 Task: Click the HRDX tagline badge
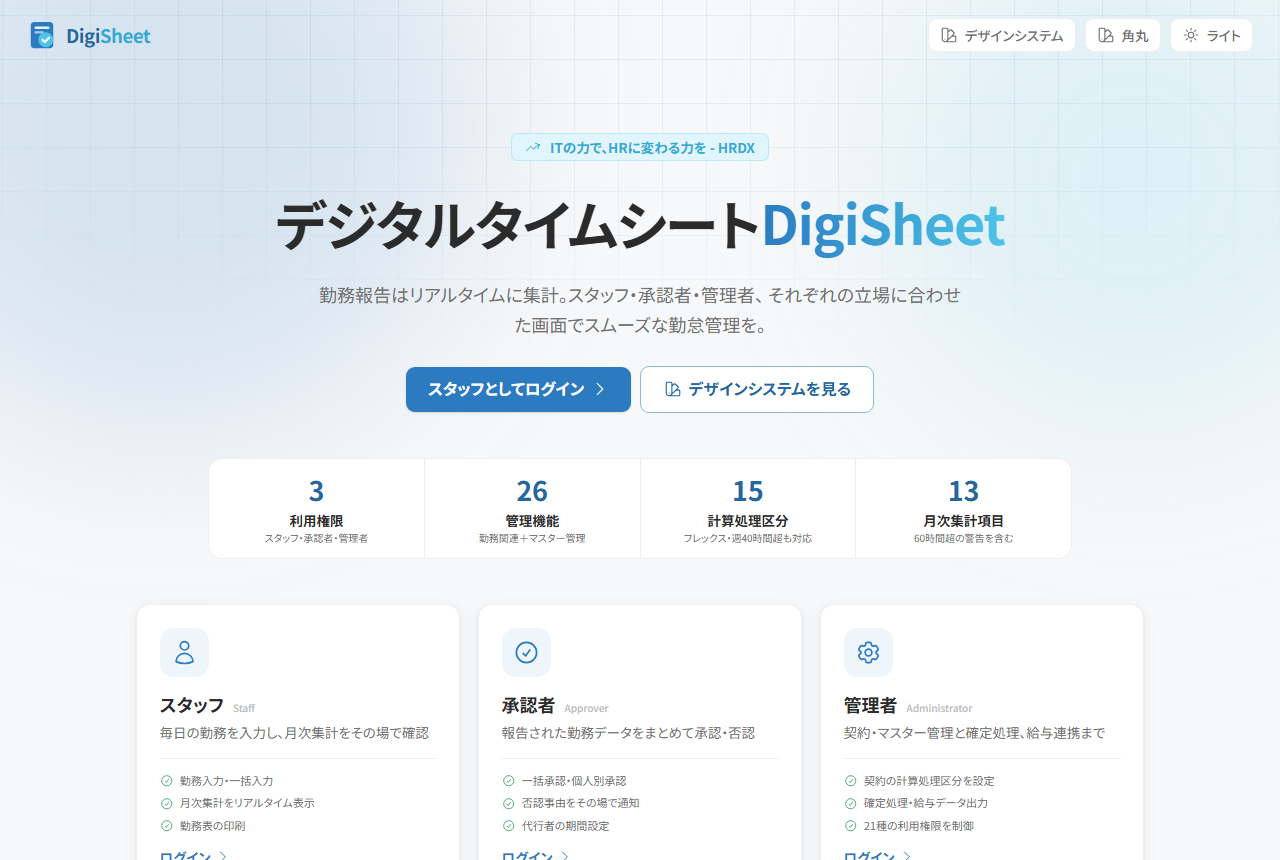(x=640, y=147)
